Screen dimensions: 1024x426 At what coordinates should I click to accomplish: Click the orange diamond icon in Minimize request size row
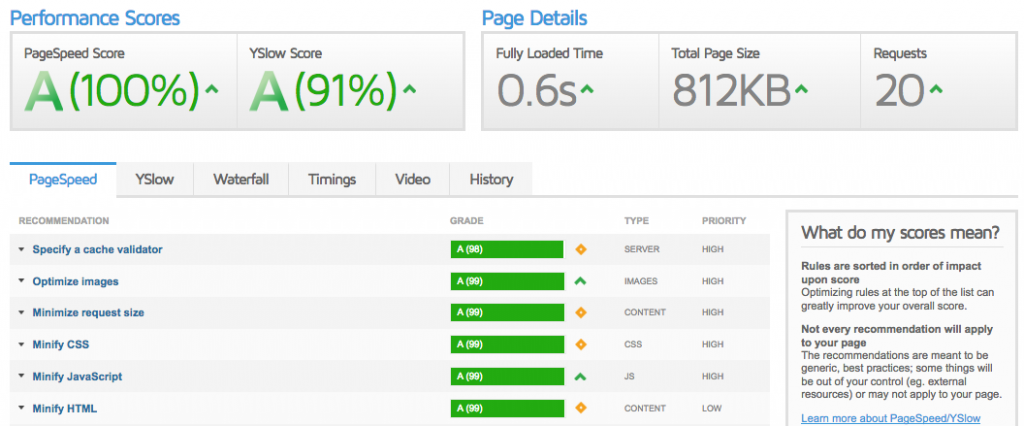point(580,313)
